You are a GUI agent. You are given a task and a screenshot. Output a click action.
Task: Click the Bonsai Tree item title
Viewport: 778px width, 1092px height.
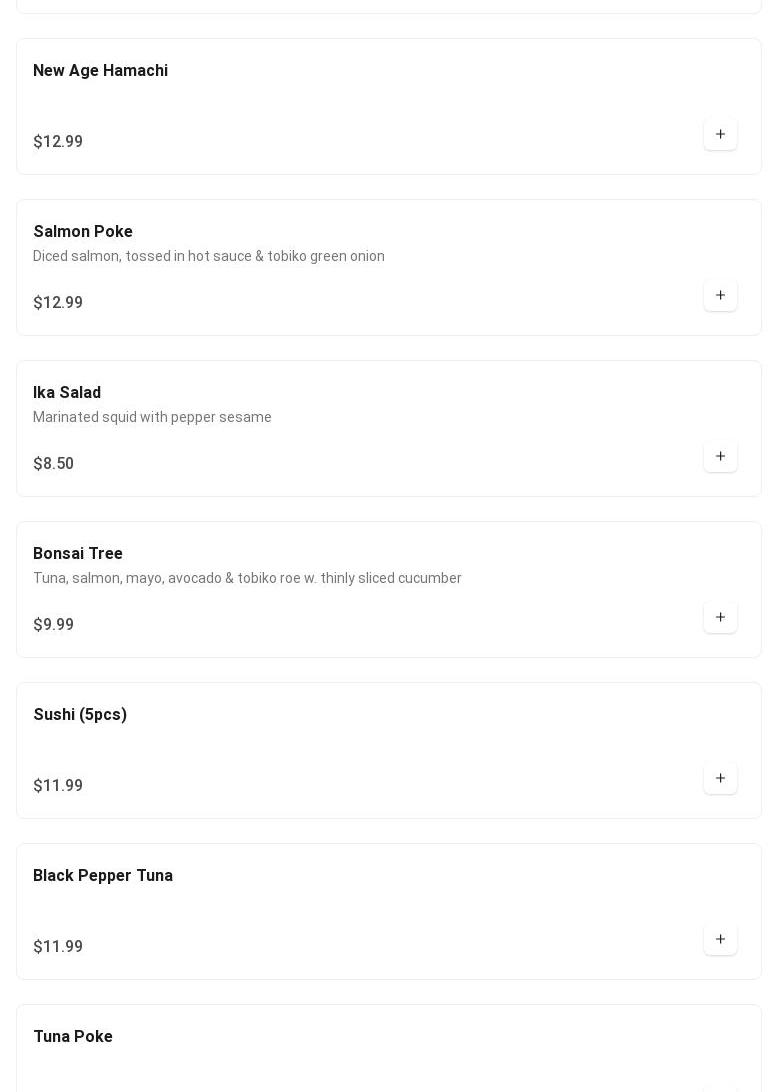(x=78, y=554)
